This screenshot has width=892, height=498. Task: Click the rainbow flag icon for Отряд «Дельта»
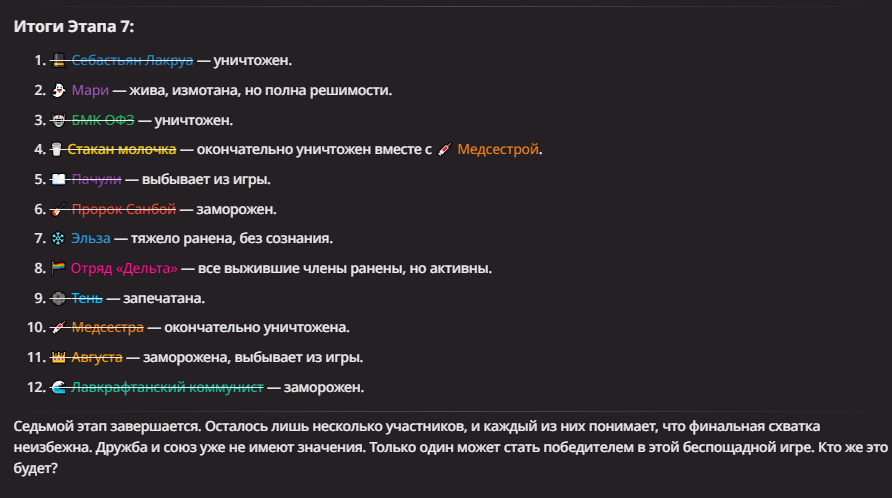(x=58, y=268)
